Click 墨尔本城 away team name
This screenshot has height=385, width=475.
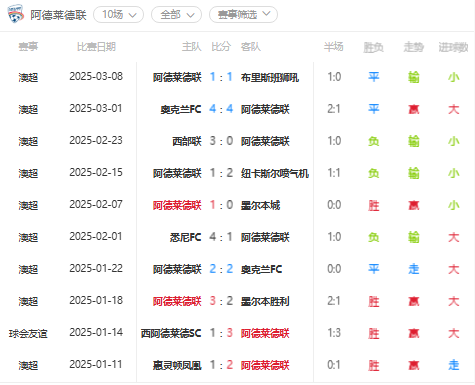point(260,205)
